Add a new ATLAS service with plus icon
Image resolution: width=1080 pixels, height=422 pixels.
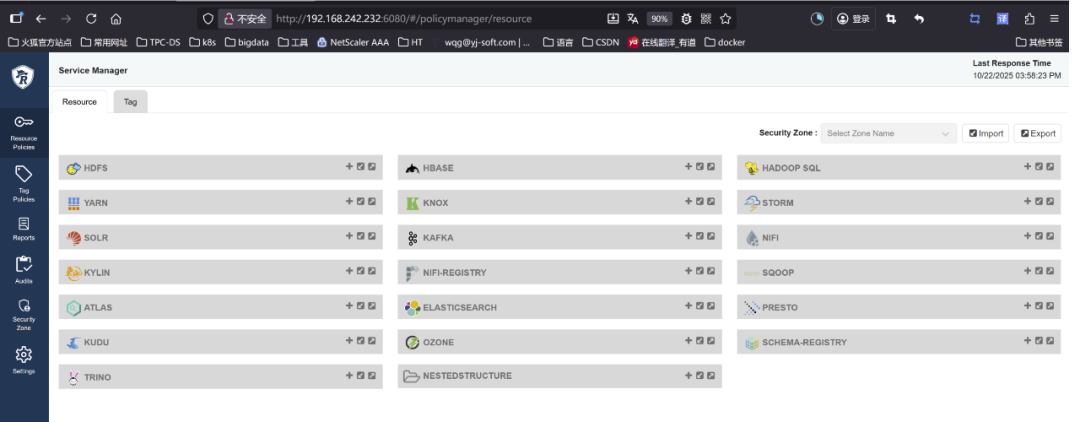(349, 306)
